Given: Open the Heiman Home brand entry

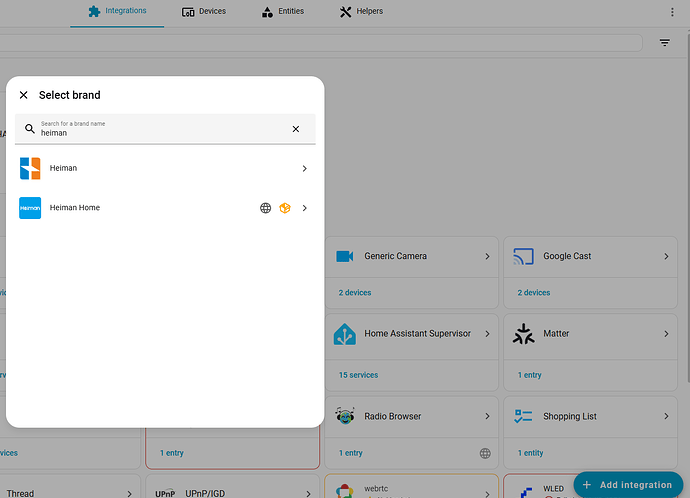Looking at the screenshot, I should click(165, 208).
